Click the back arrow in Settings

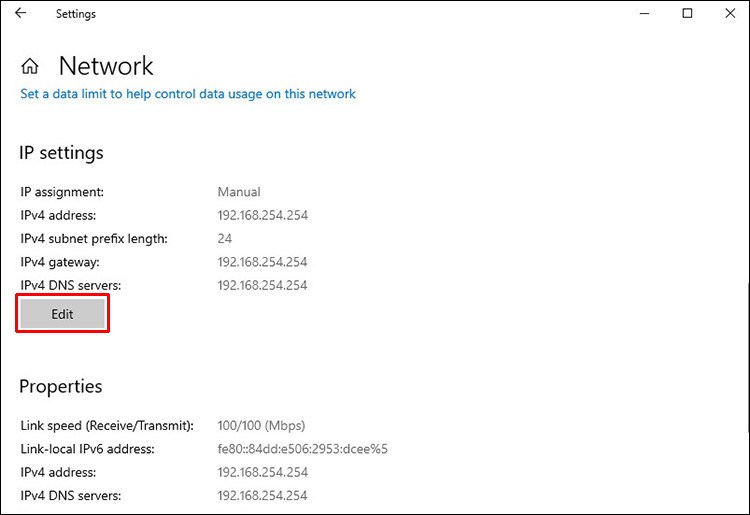point(21,14)
